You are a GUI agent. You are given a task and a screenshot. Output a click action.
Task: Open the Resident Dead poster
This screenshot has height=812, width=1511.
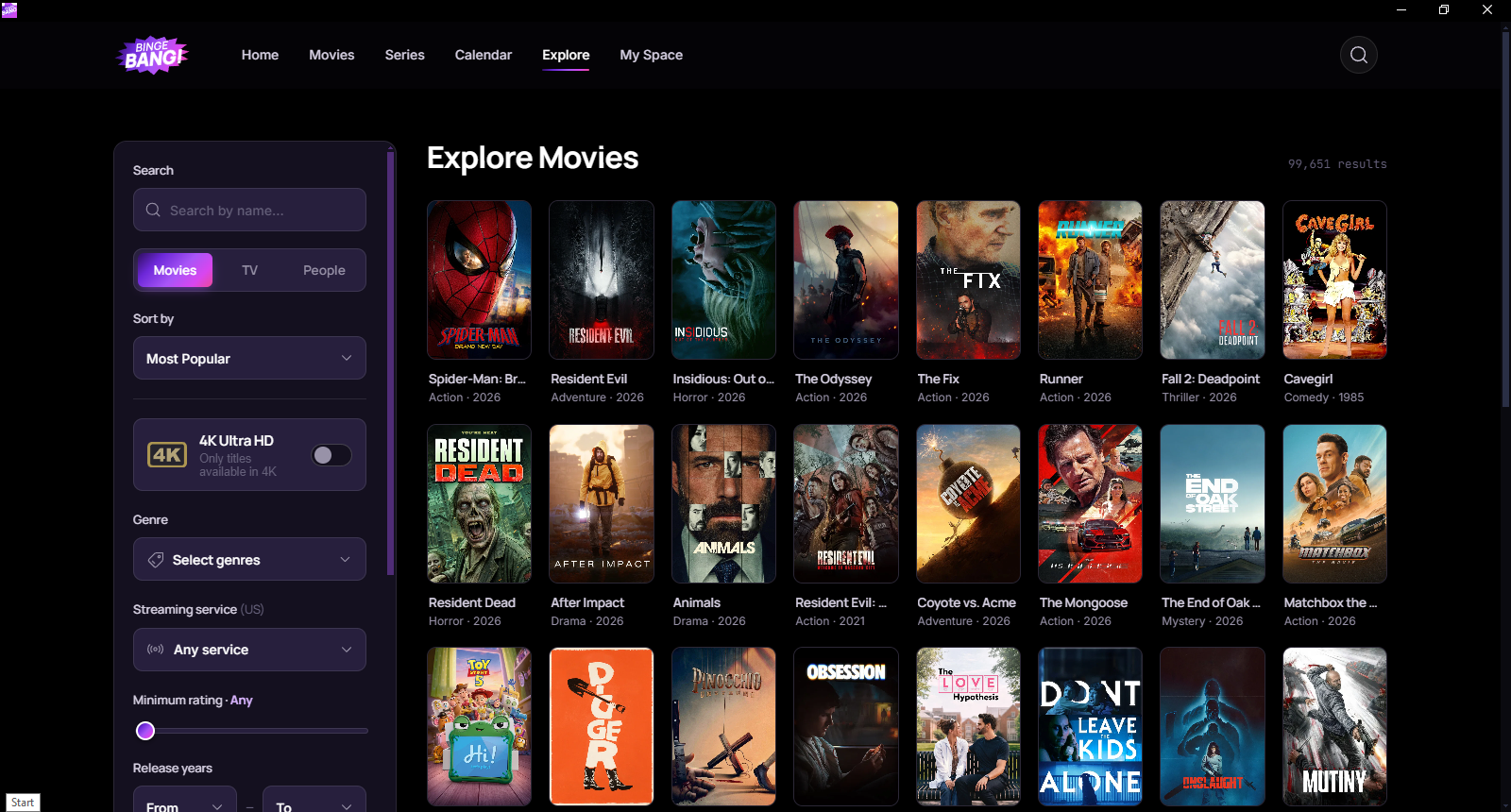pos(479,503)
